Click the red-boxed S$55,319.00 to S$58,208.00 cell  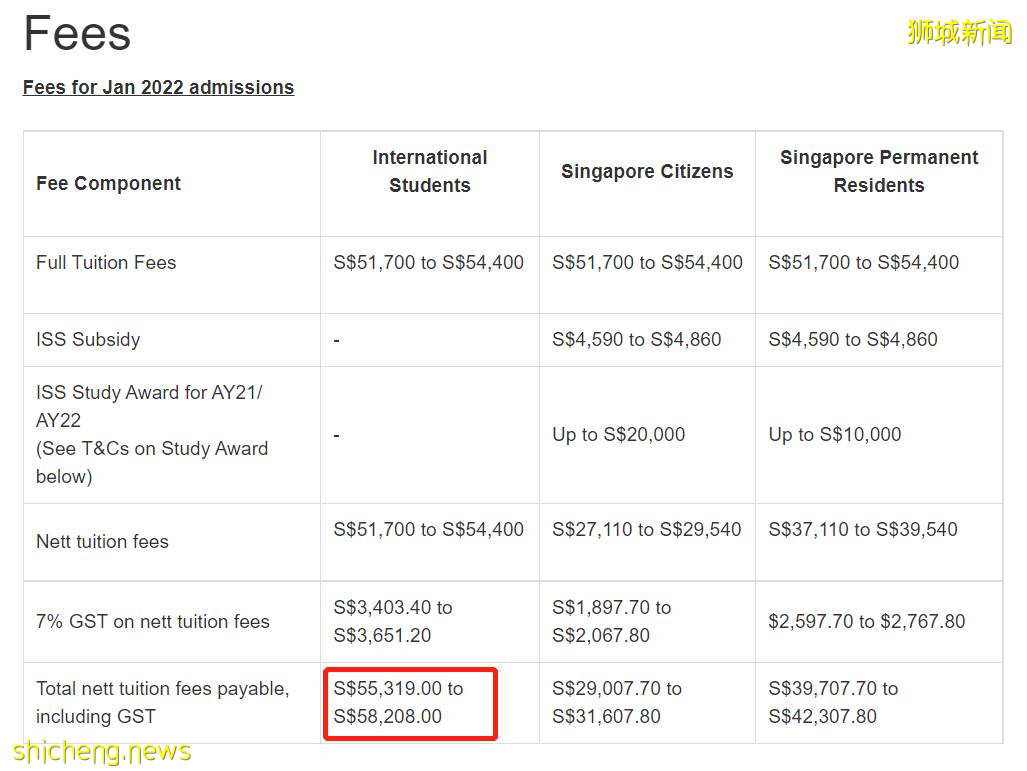[x=410, y=702]
